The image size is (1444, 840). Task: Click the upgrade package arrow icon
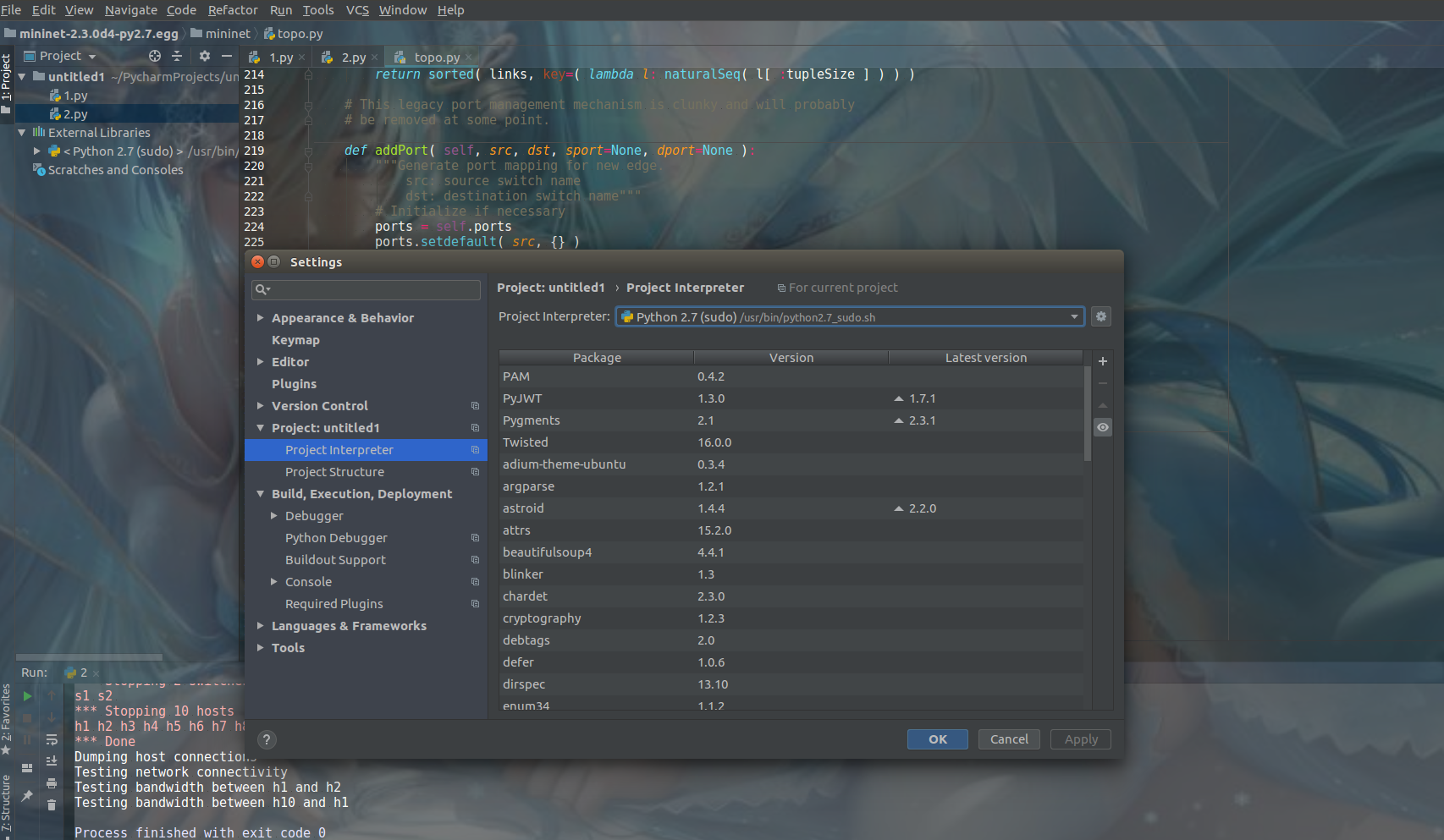(x=1103, y=405)
